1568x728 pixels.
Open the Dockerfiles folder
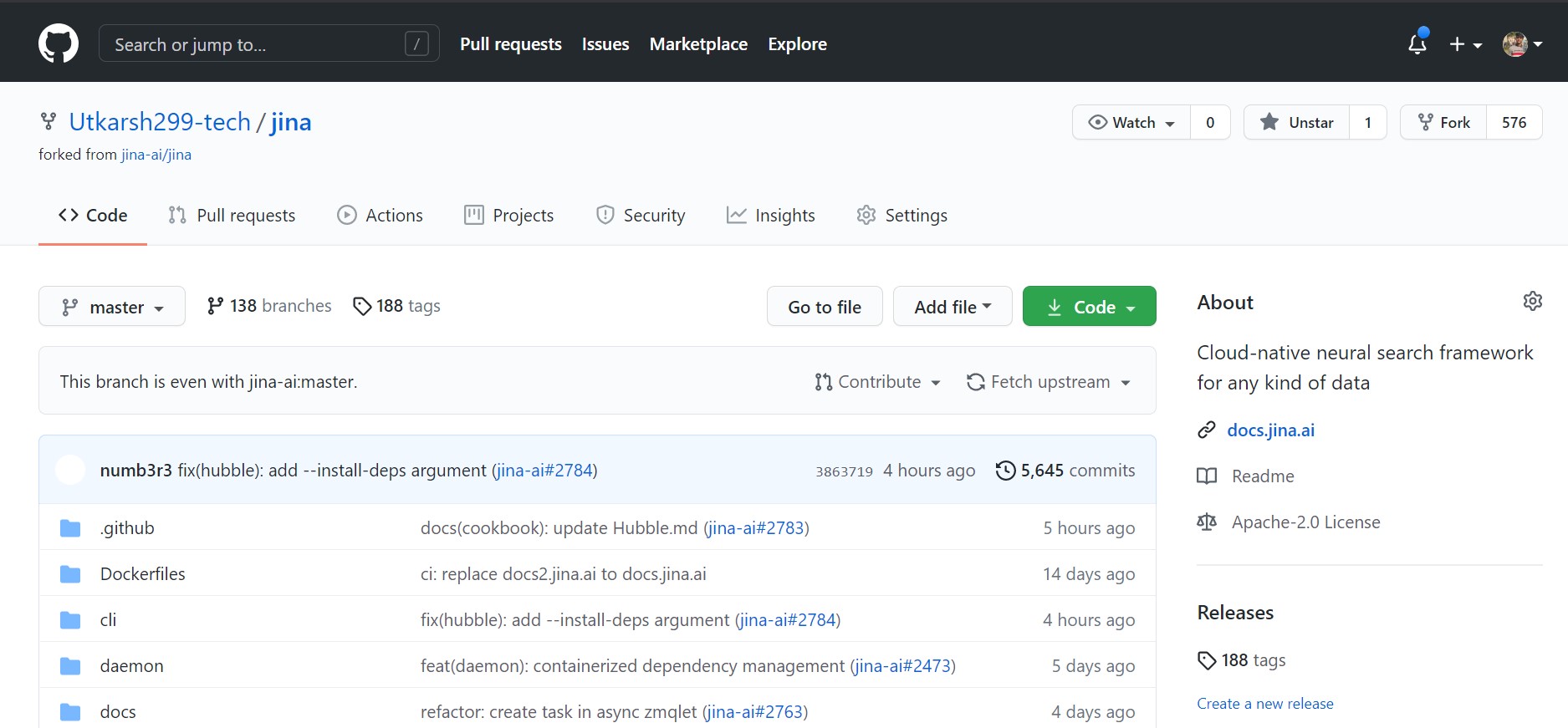pos(143,574)
